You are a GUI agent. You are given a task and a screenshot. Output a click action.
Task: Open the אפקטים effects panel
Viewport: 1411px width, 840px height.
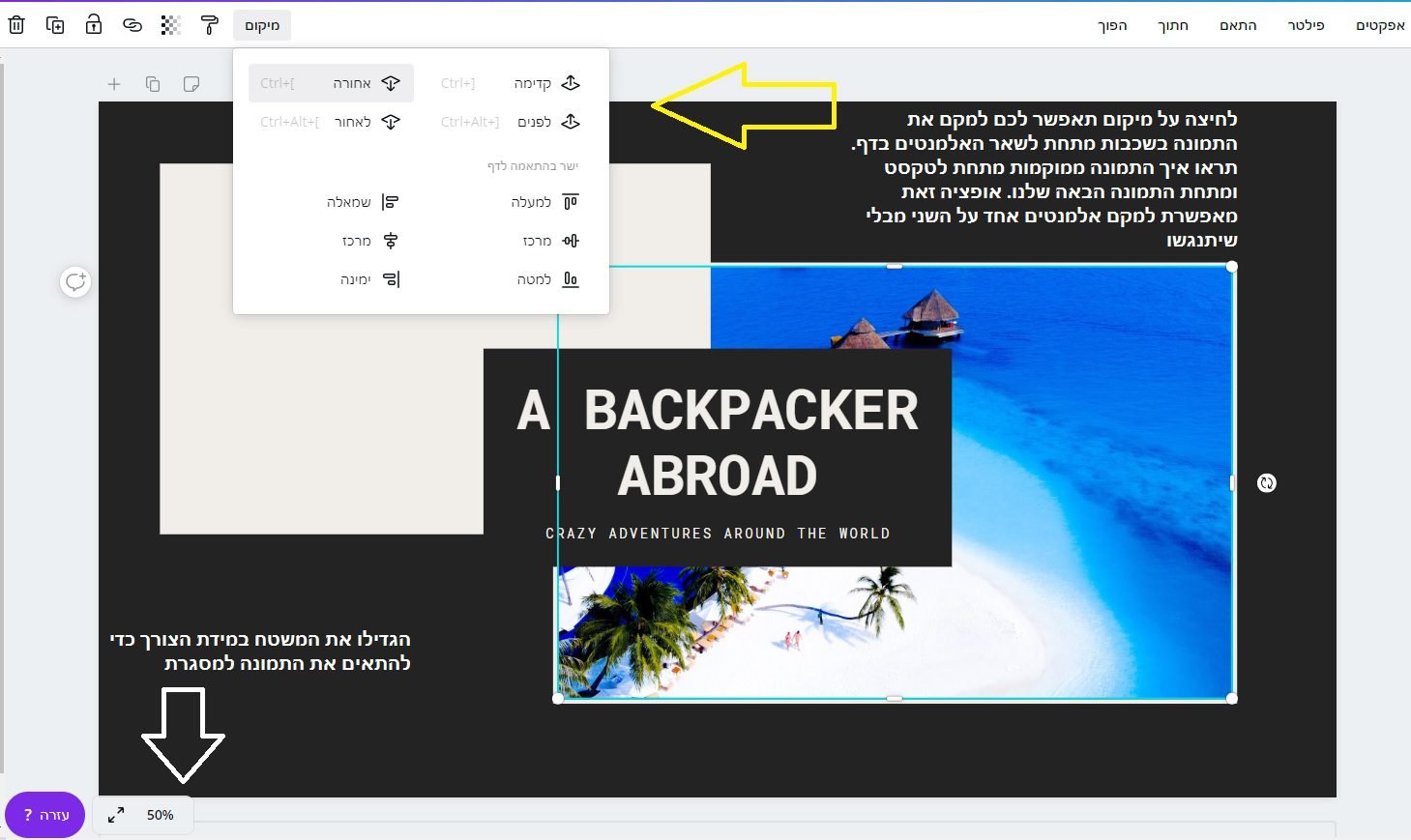(x=1379, y=25)
